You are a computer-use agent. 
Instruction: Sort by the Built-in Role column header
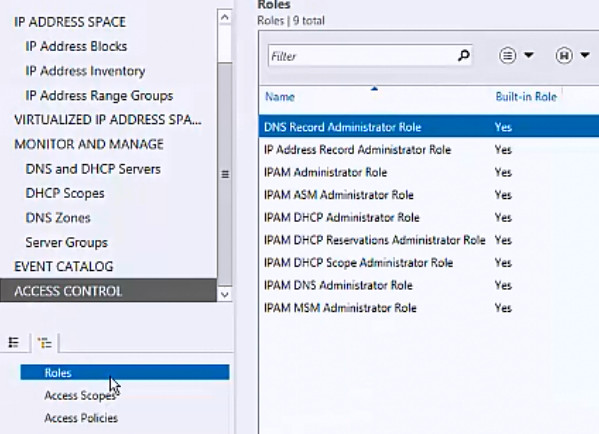(526, 97)
